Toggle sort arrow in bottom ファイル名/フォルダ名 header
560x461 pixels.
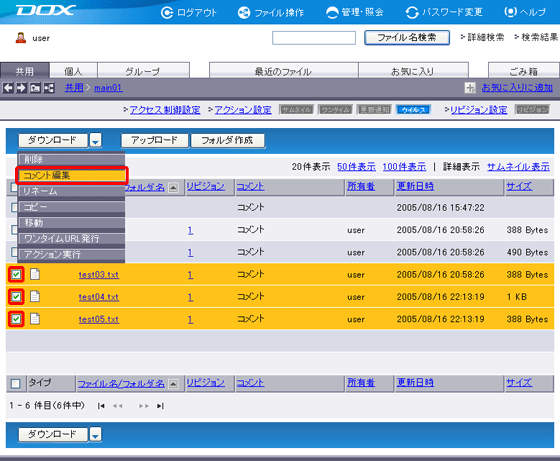coord(173,384)
